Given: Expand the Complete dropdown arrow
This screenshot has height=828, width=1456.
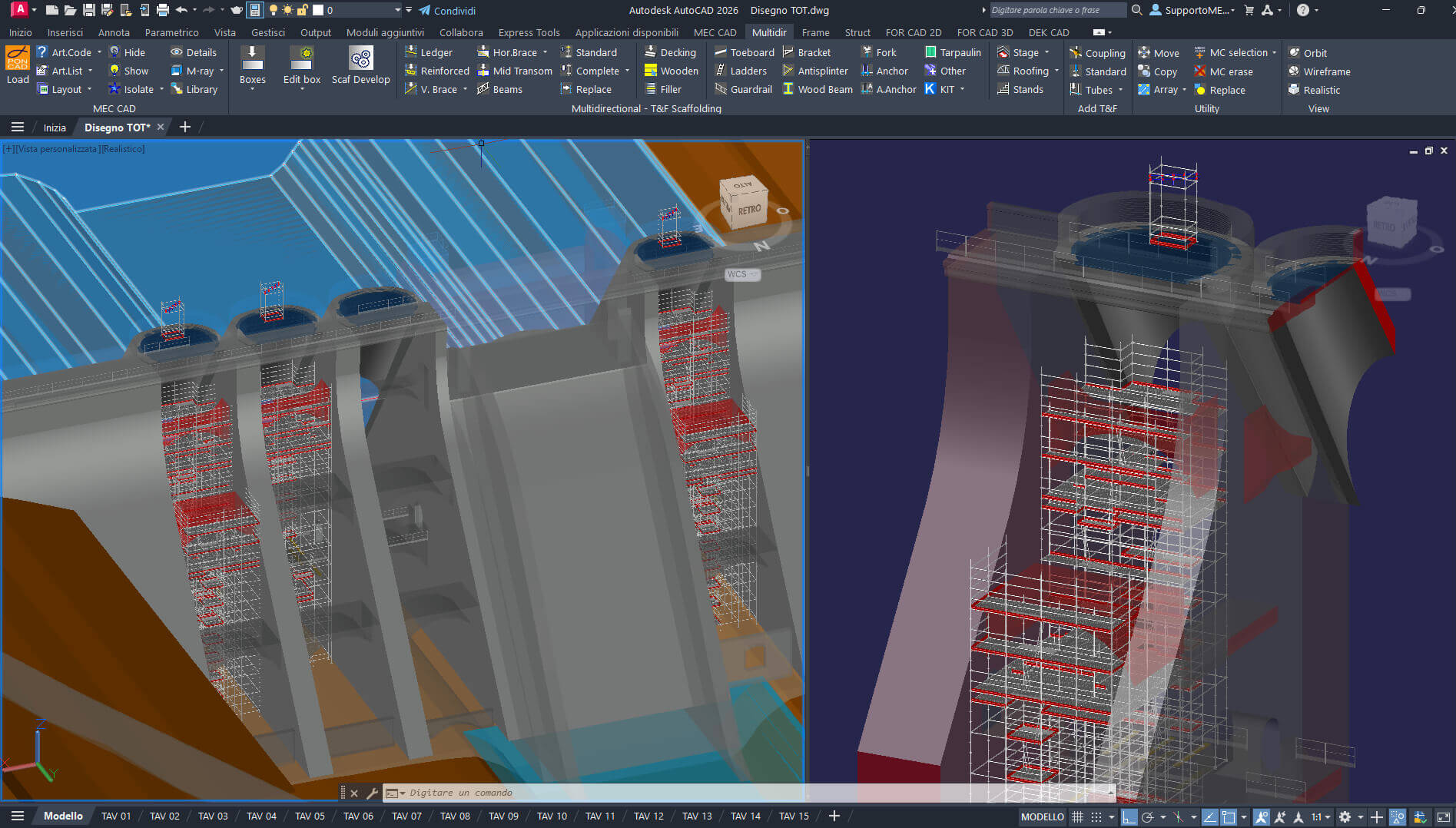Looking at the screenshot, I should (x=627, y=71).
